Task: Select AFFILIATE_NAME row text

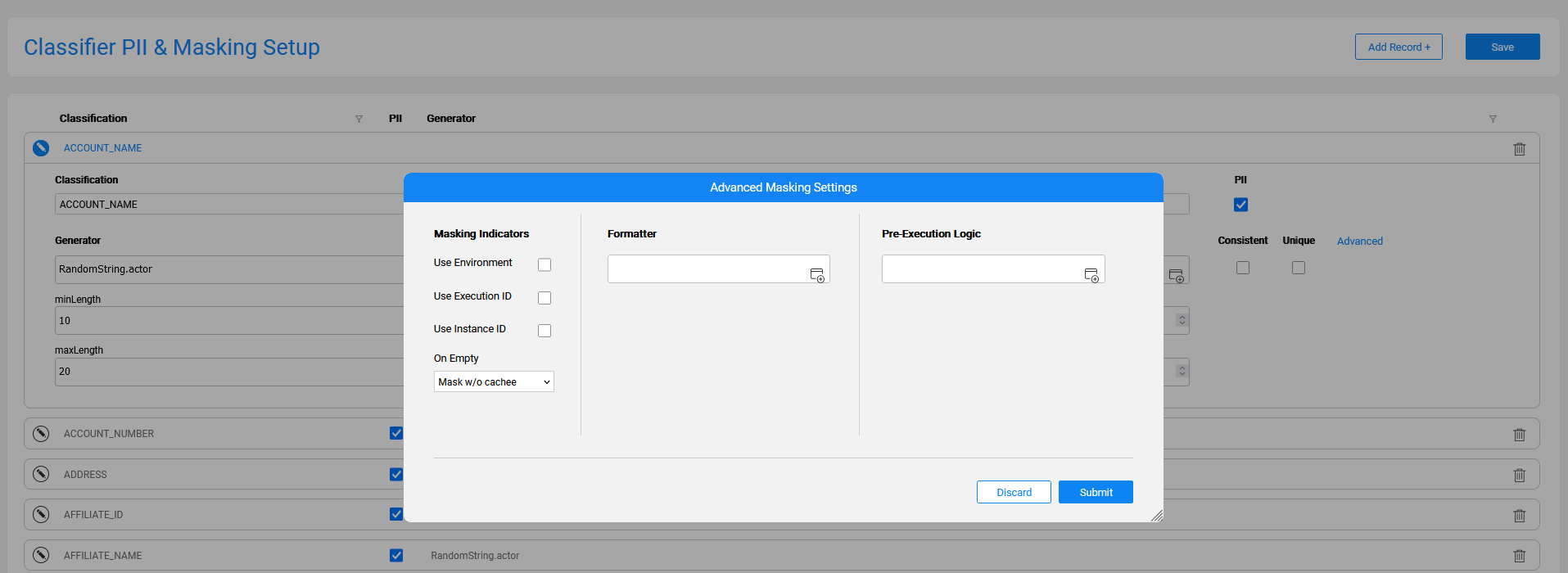Action: click(103, 556)
